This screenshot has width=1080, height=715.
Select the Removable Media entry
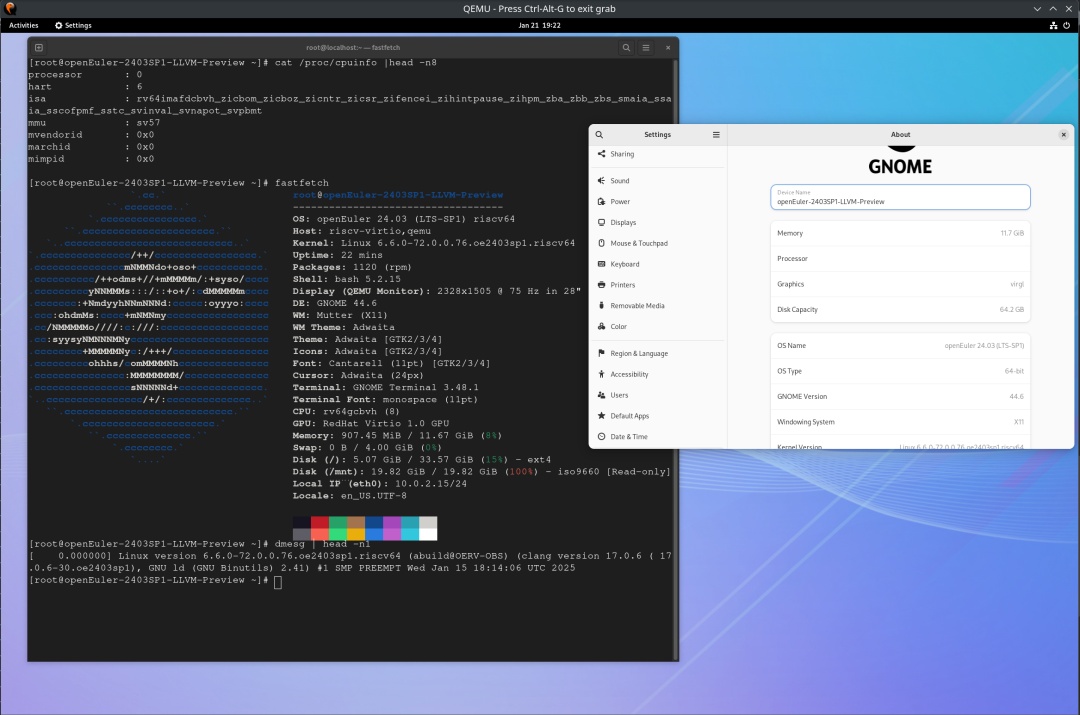tap(637, 306)
